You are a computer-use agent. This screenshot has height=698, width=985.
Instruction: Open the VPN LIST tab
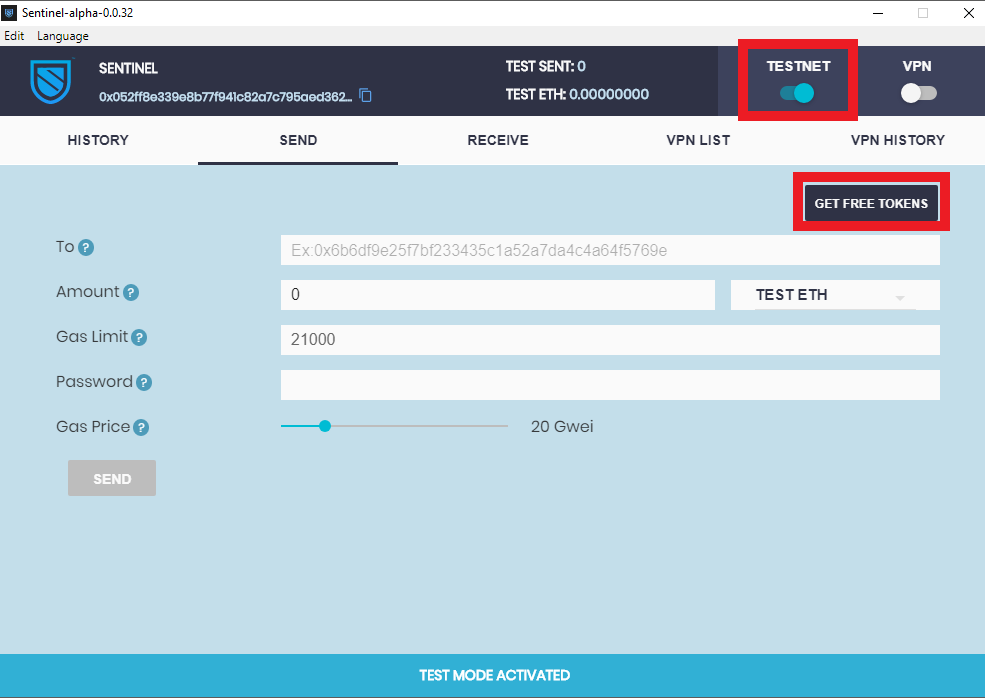click(x=698, y=140)
